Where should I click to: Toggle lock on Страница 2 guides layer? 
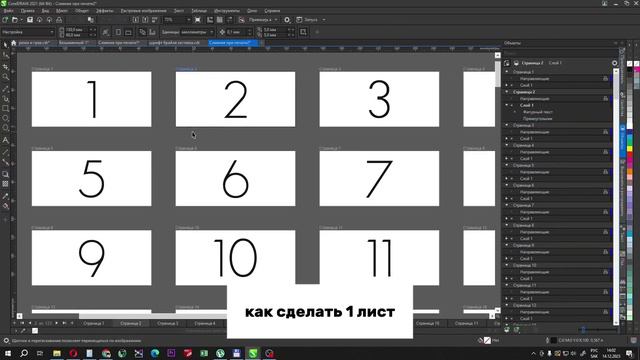click(605, 98)
